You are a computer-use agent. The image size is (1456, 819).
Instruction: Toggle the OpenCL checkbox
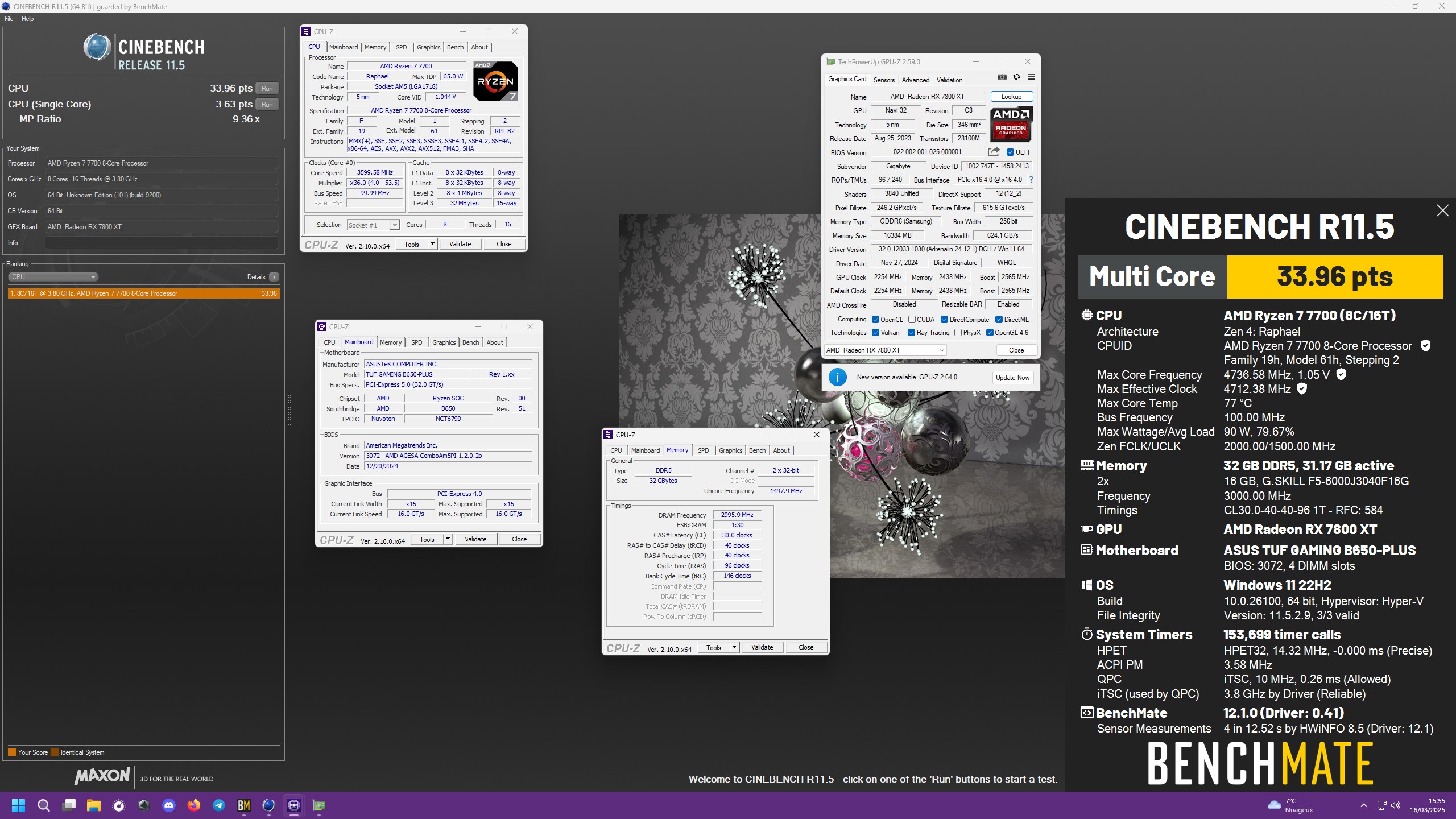point(876,320)
